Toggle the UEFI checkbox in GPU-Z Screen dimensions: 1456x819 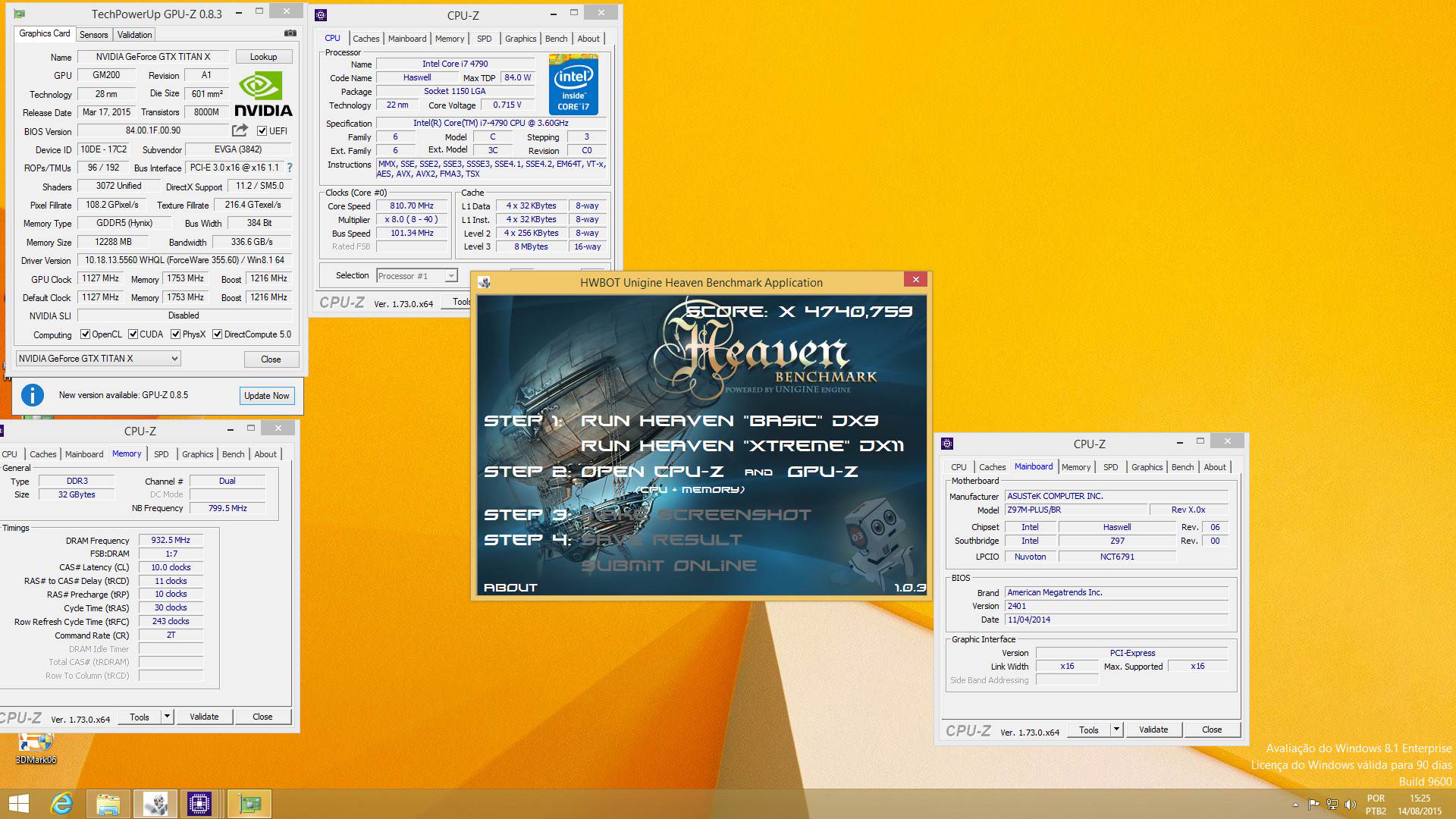pyautogui.click(x=262, y=131)
